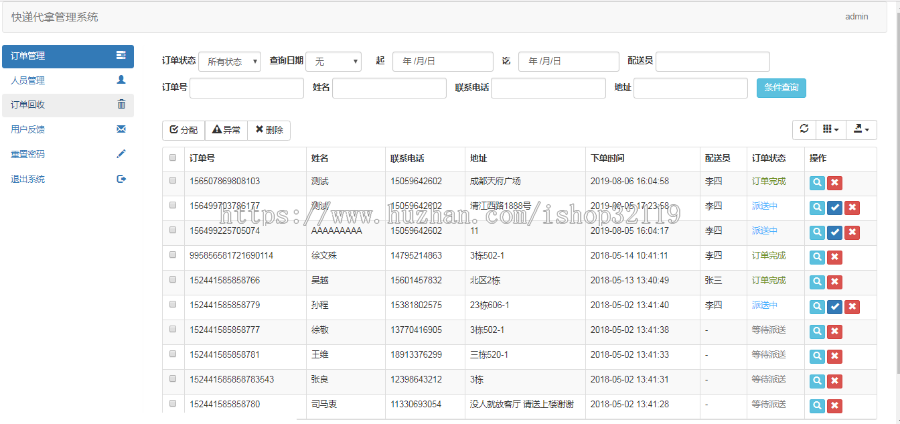Screen dimensions: 900x424
Task: Open 用户反馈 in the sidebar
Action: click(x=68, y=130)
